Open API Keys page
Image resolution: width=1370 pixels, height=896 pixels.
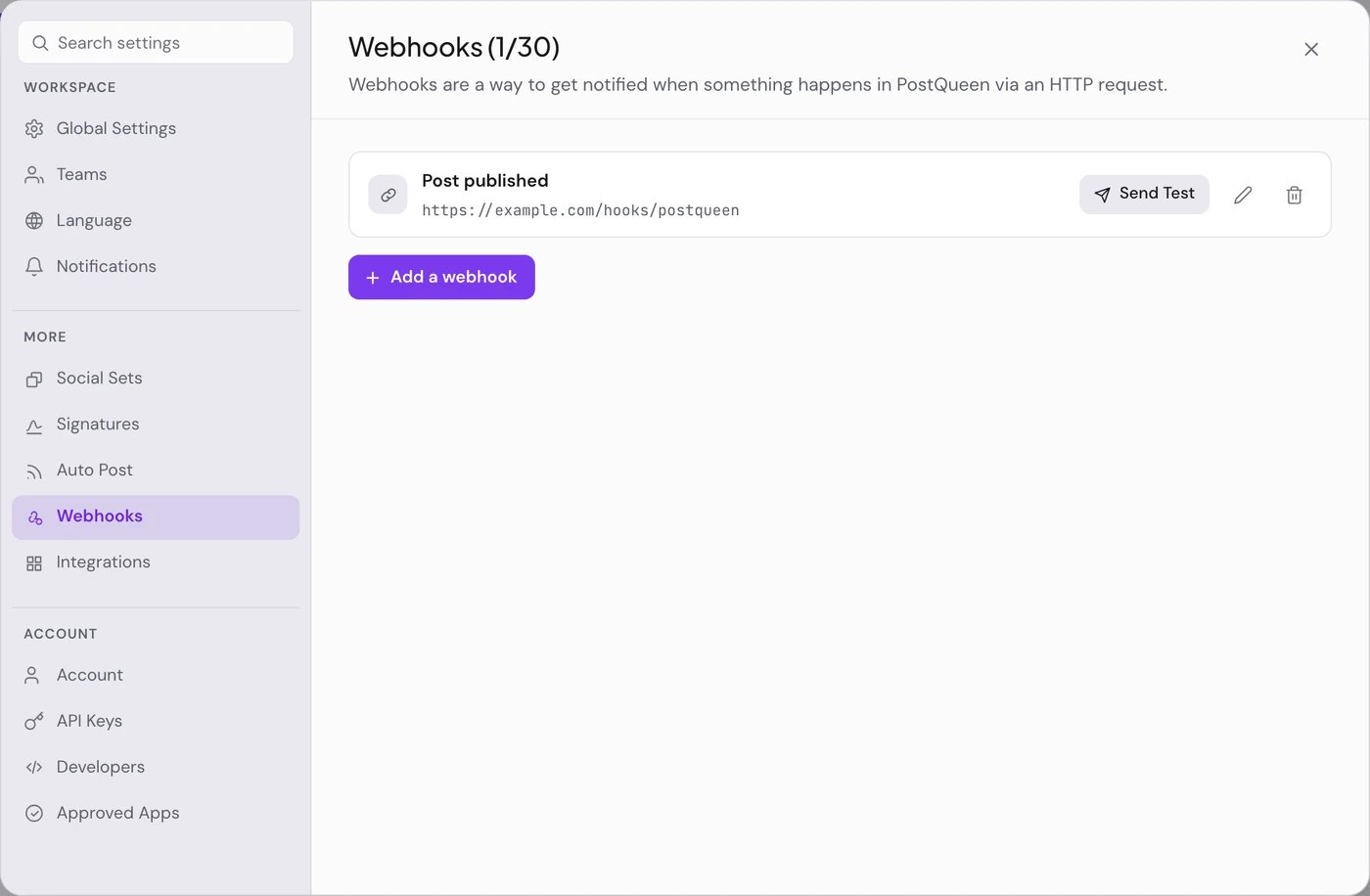156,721
